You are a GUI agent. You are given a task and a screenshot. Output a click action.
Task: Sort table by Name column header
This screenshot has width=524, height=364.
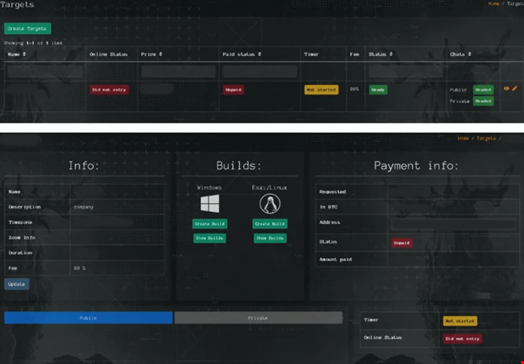pyautogui.click(x=17, y=54)
